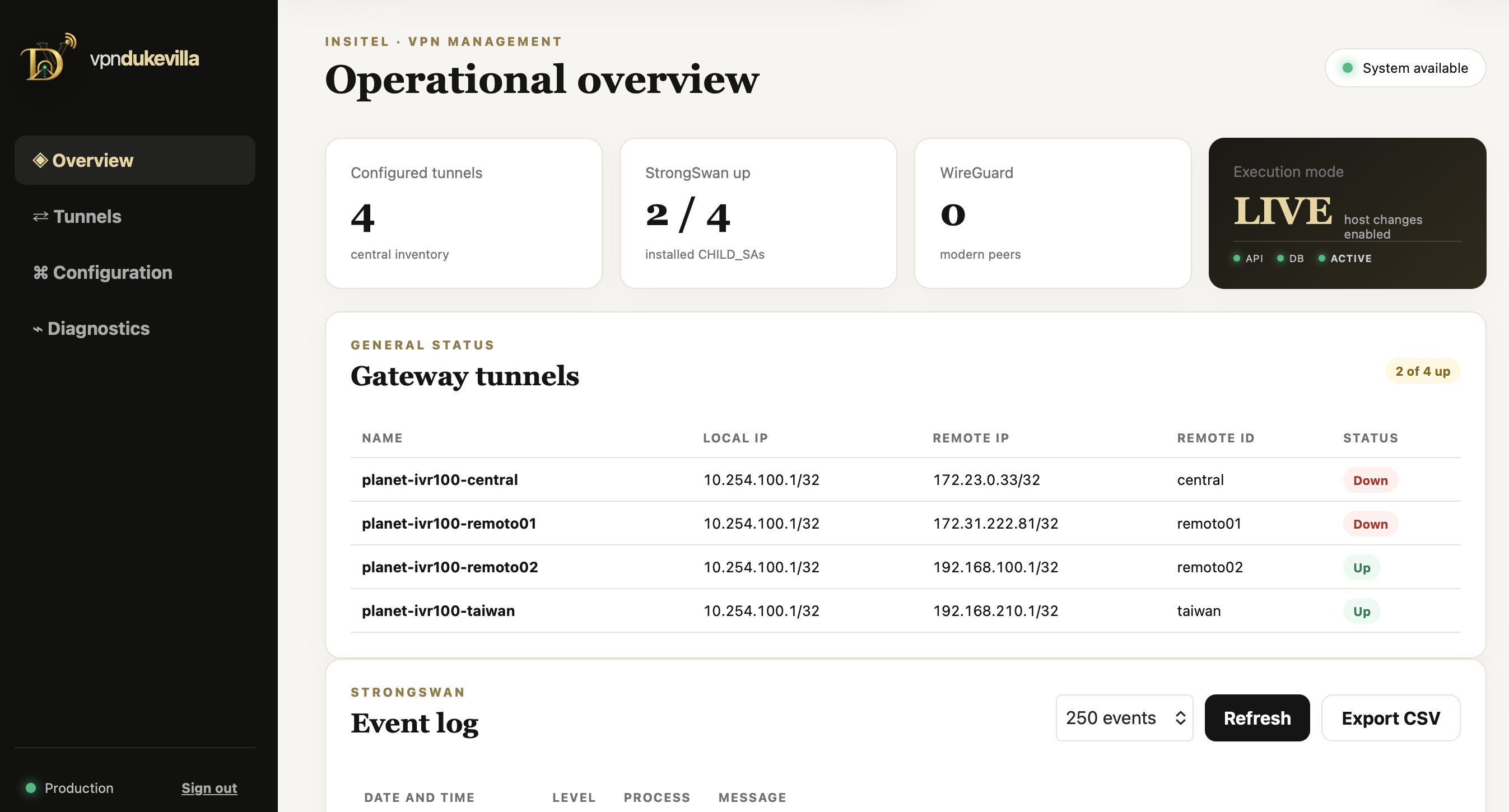
Task: Click the taiwan remote ID cell
Action: click(x=1199, y=610)
